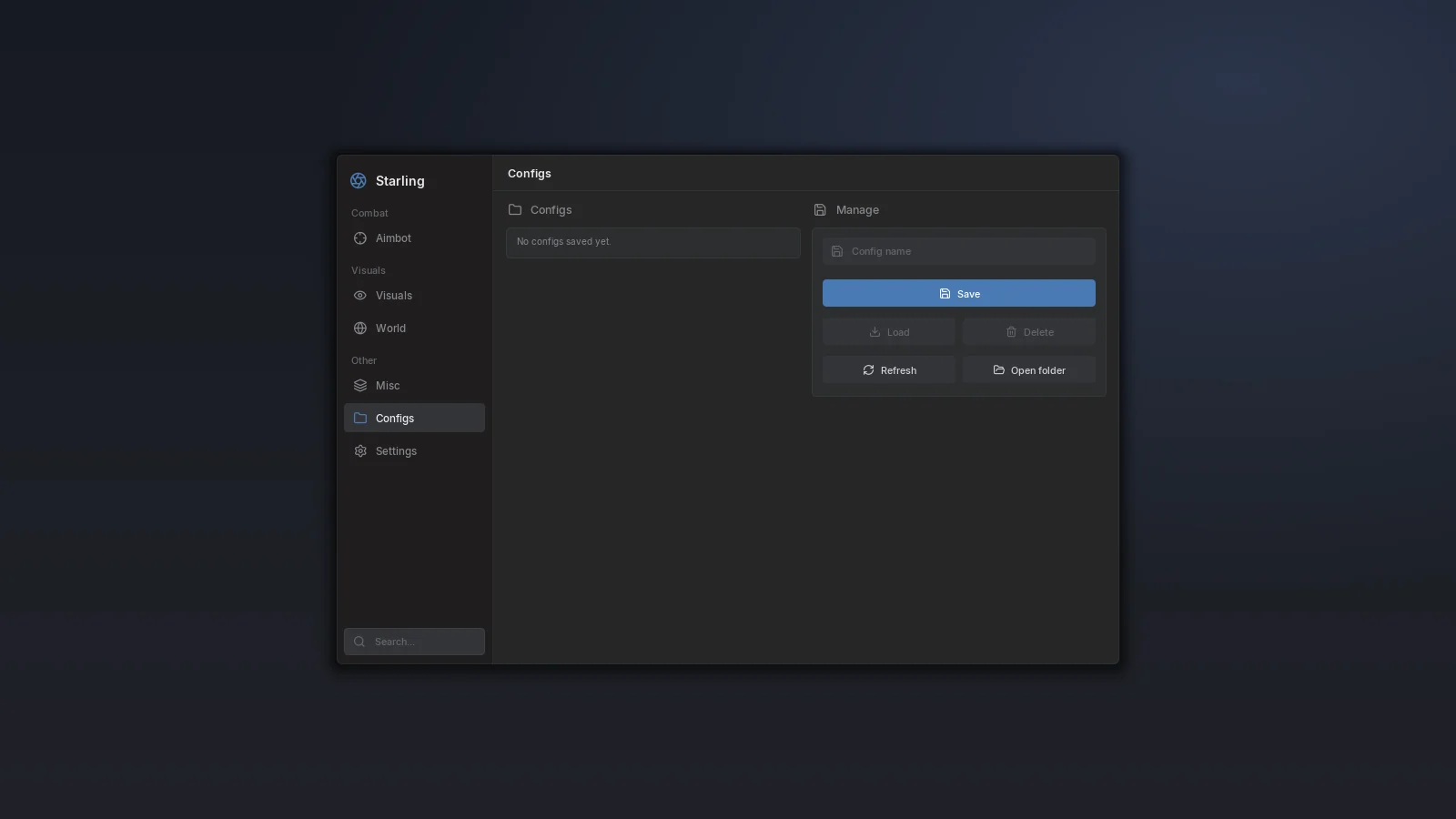Image resolution: width=1456 pixels, height=819 pixels.
Task: Refresh the config list
Action: (889, 370)
